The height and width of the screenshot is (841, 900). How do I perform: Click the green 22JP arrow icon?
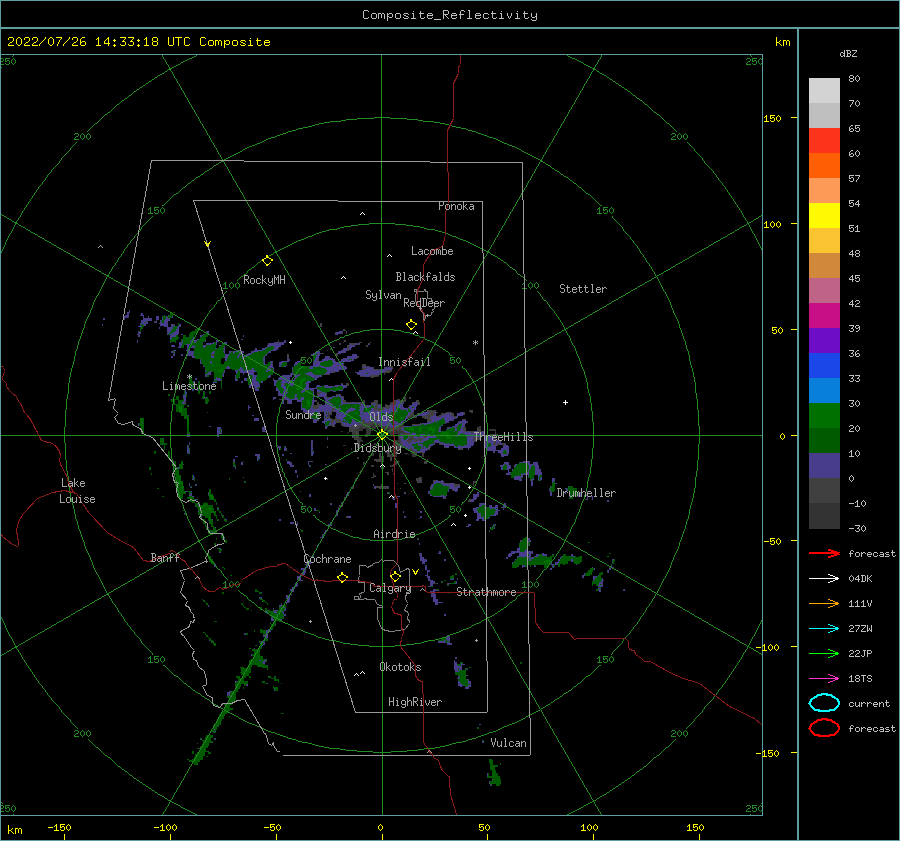824,653
